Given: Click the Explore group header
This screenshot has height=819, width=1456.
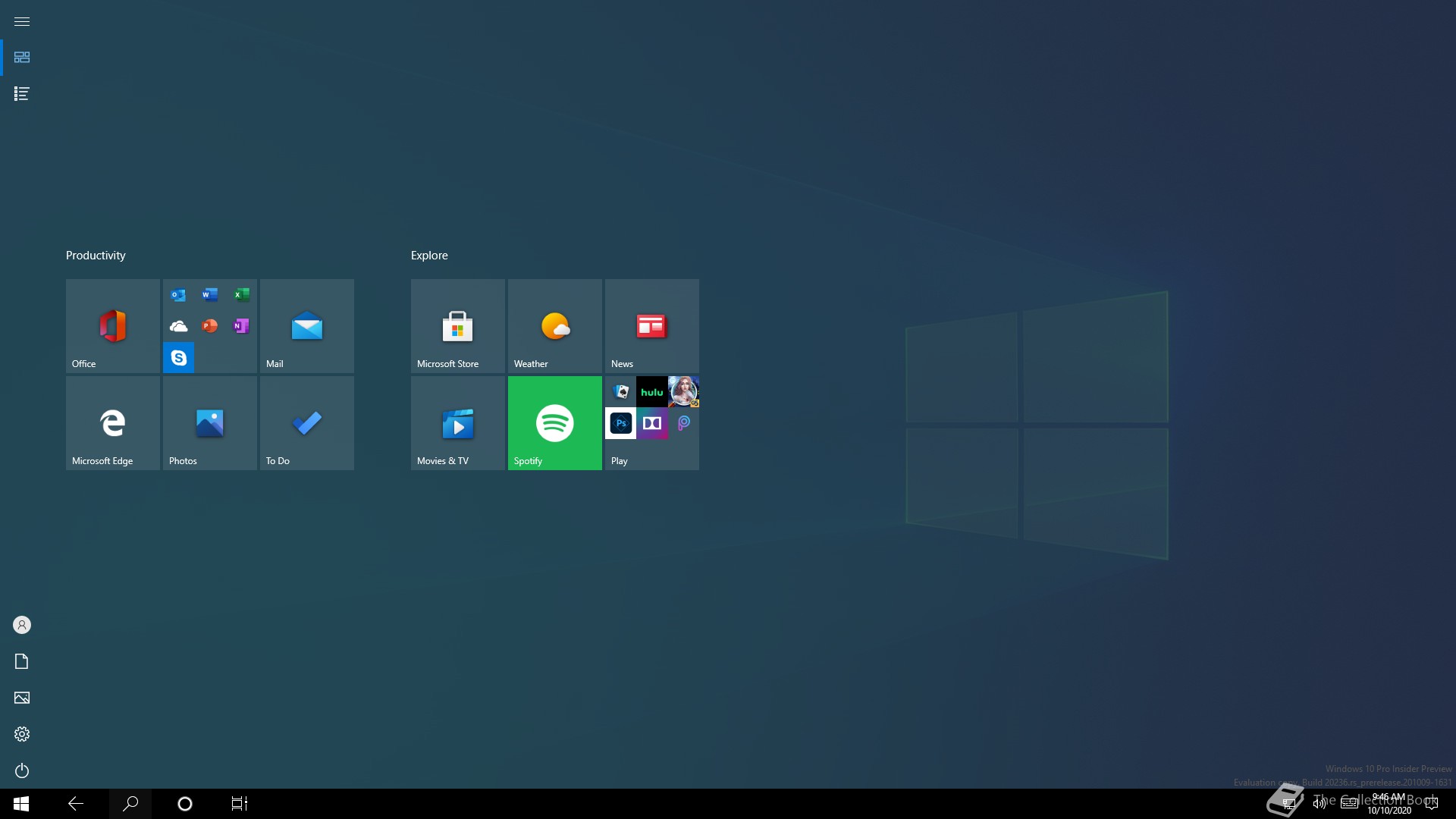Looking at the screenshot, I should coord(429,256).
